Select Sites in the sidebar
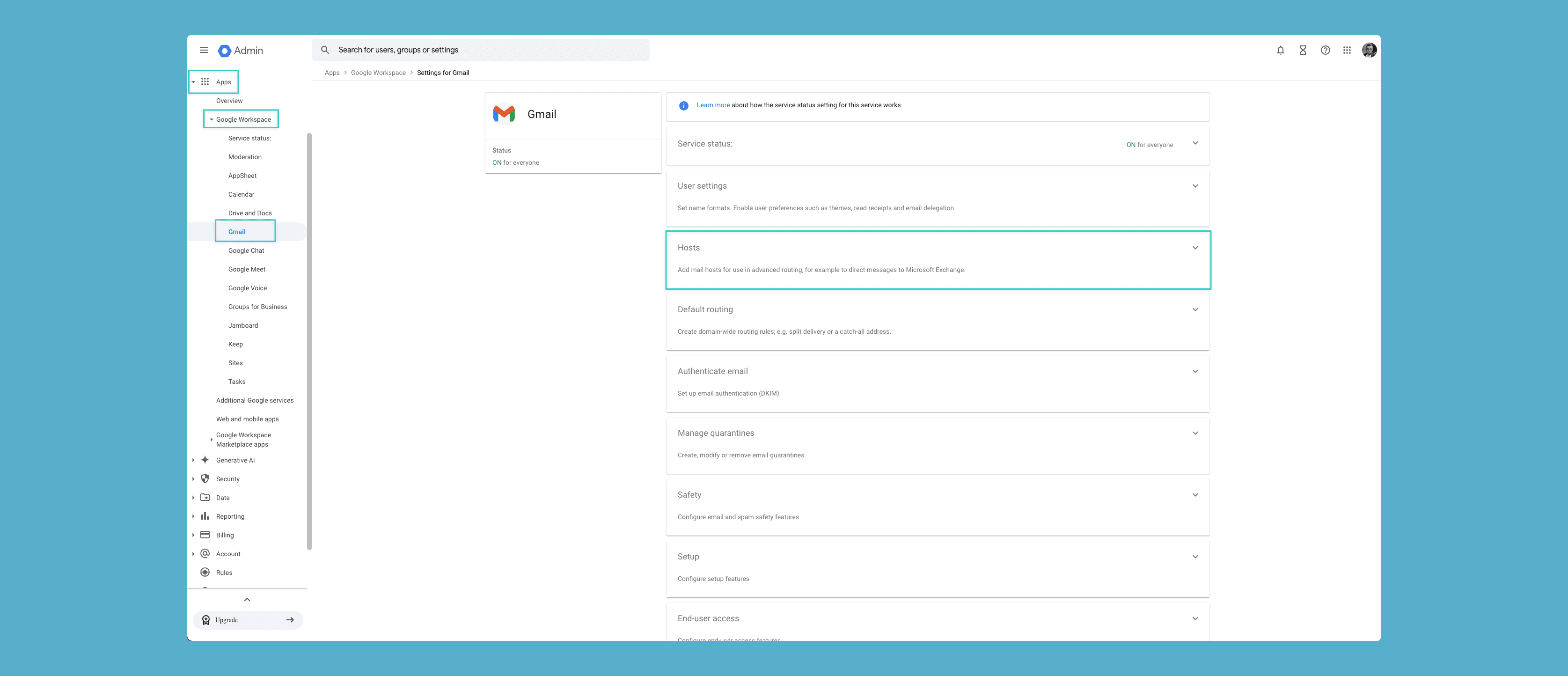This screenshot has width=1568, height=676. tap(235, 363)
